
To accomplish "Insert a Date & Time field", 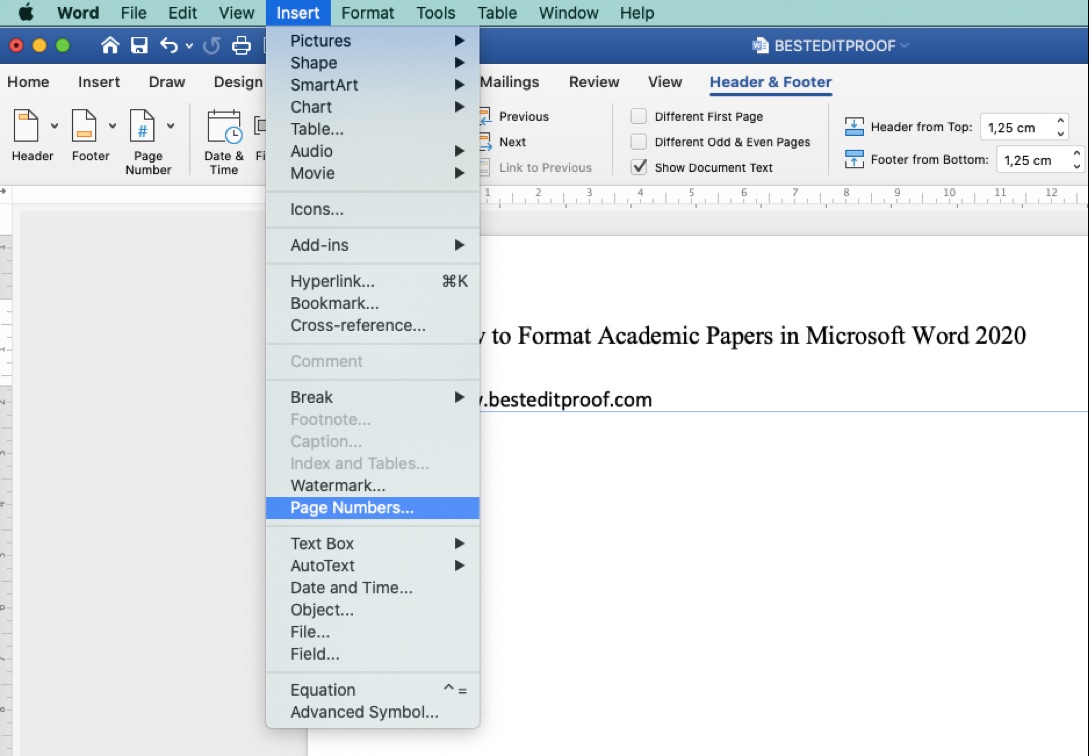I will coord(226,135).
